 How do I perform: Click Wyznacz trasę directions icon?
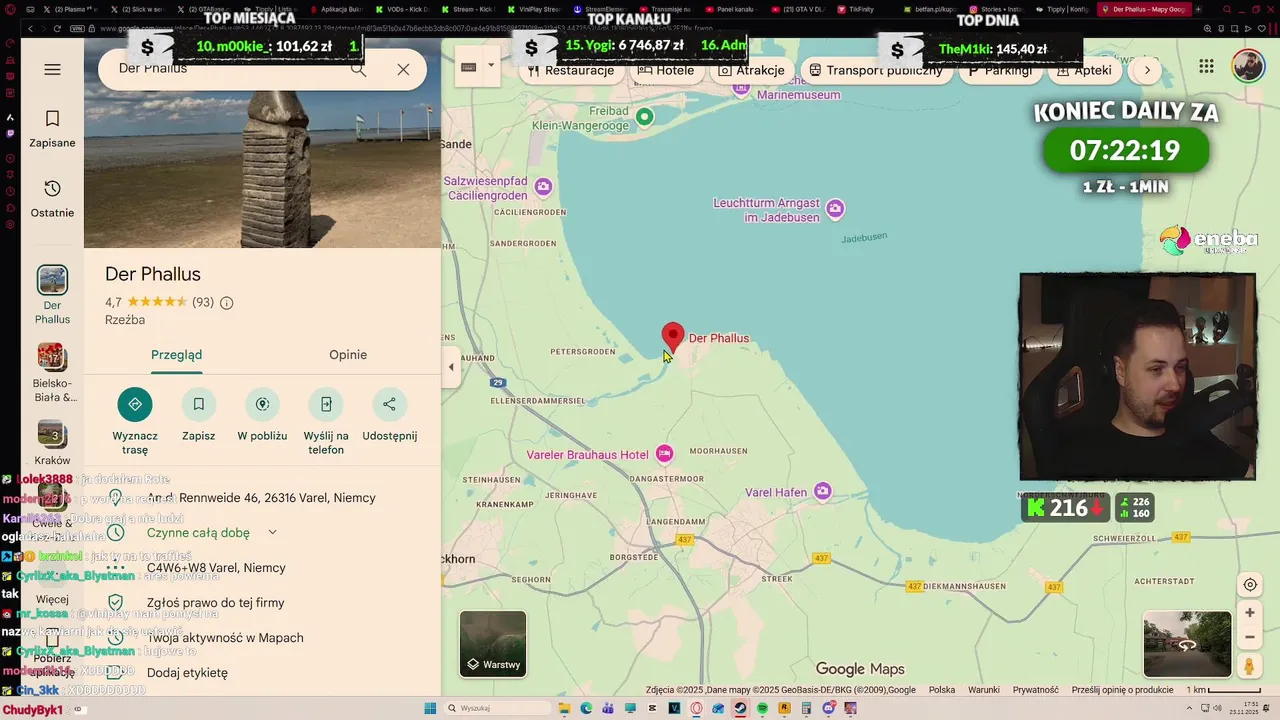click(x=135, y=404)
